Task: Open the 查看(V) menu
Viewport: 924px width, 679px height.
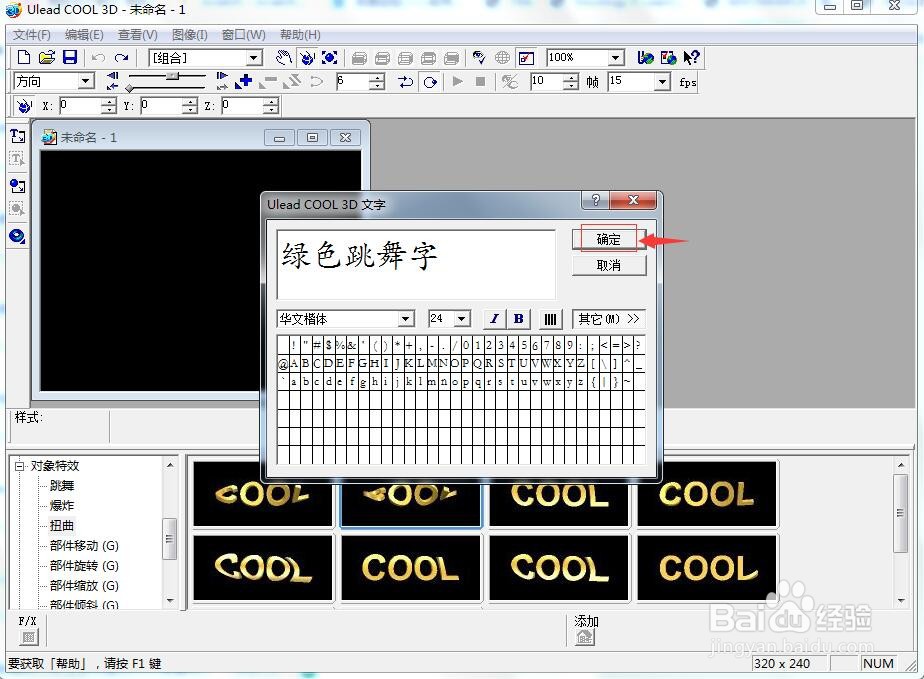Action: coord(137,35)
